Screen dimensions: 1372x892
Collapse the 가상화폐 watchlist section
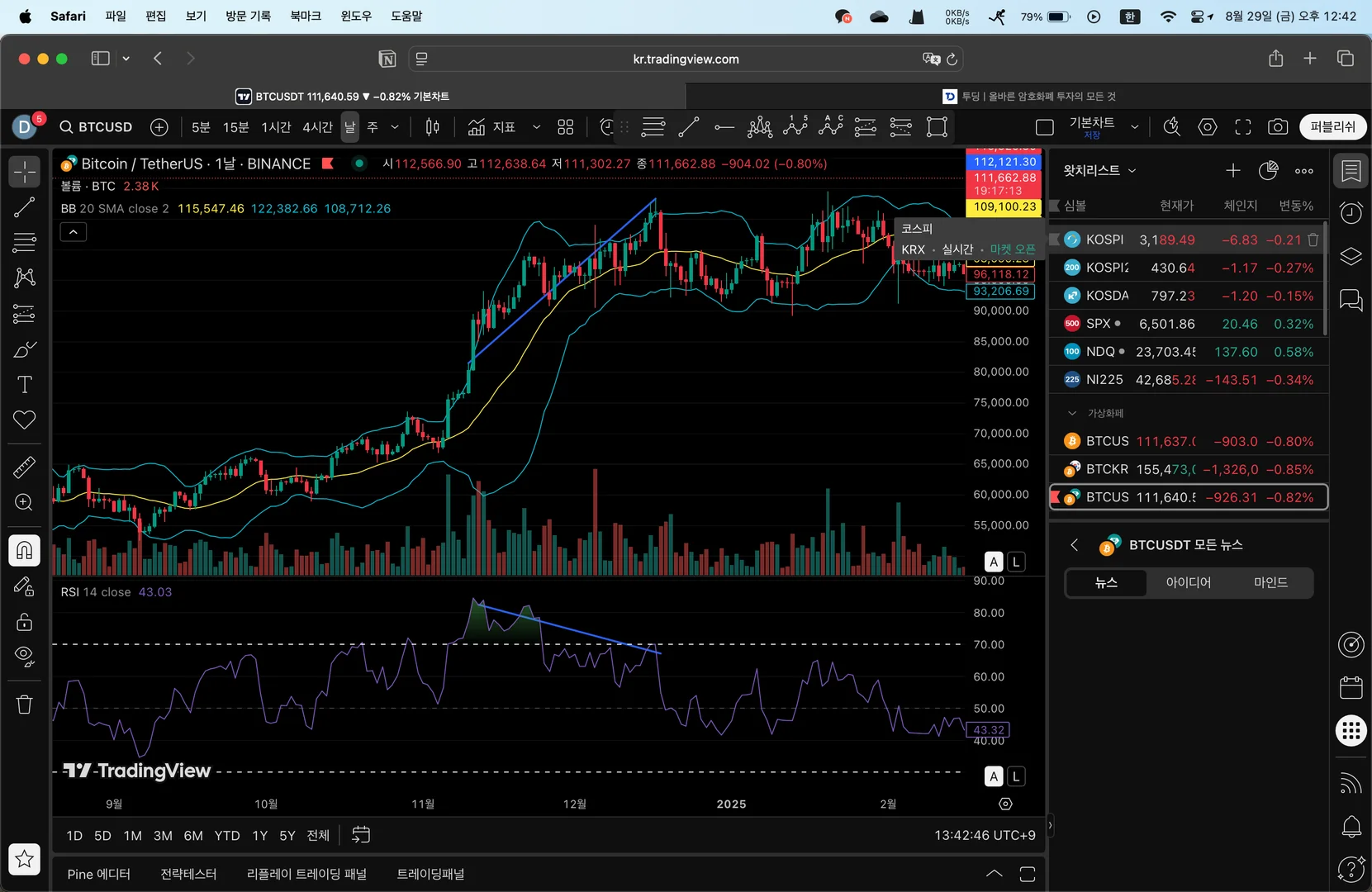click(1072, 413)
